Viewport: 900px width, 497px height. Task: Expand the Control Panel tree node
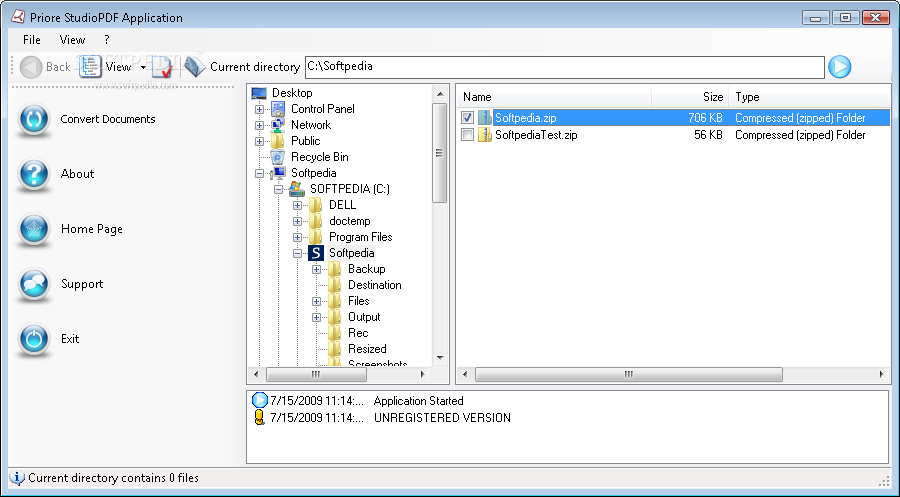click(259, 109)
